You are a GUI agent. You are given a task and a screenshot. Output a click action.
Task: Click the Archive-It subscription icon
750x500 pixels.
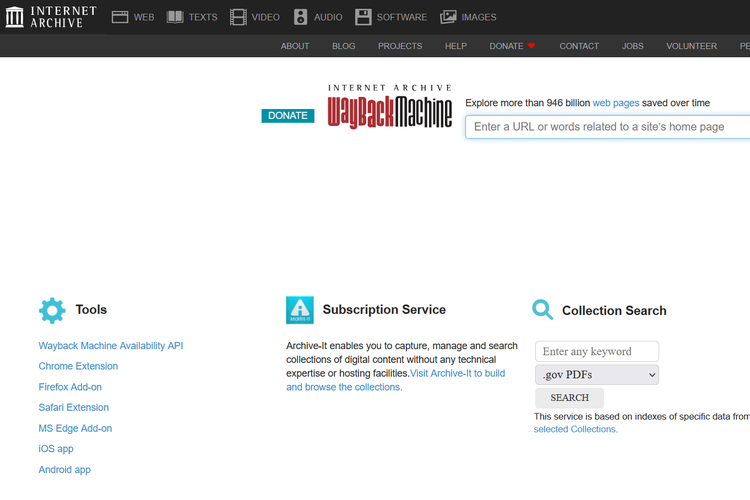point(300,310)
